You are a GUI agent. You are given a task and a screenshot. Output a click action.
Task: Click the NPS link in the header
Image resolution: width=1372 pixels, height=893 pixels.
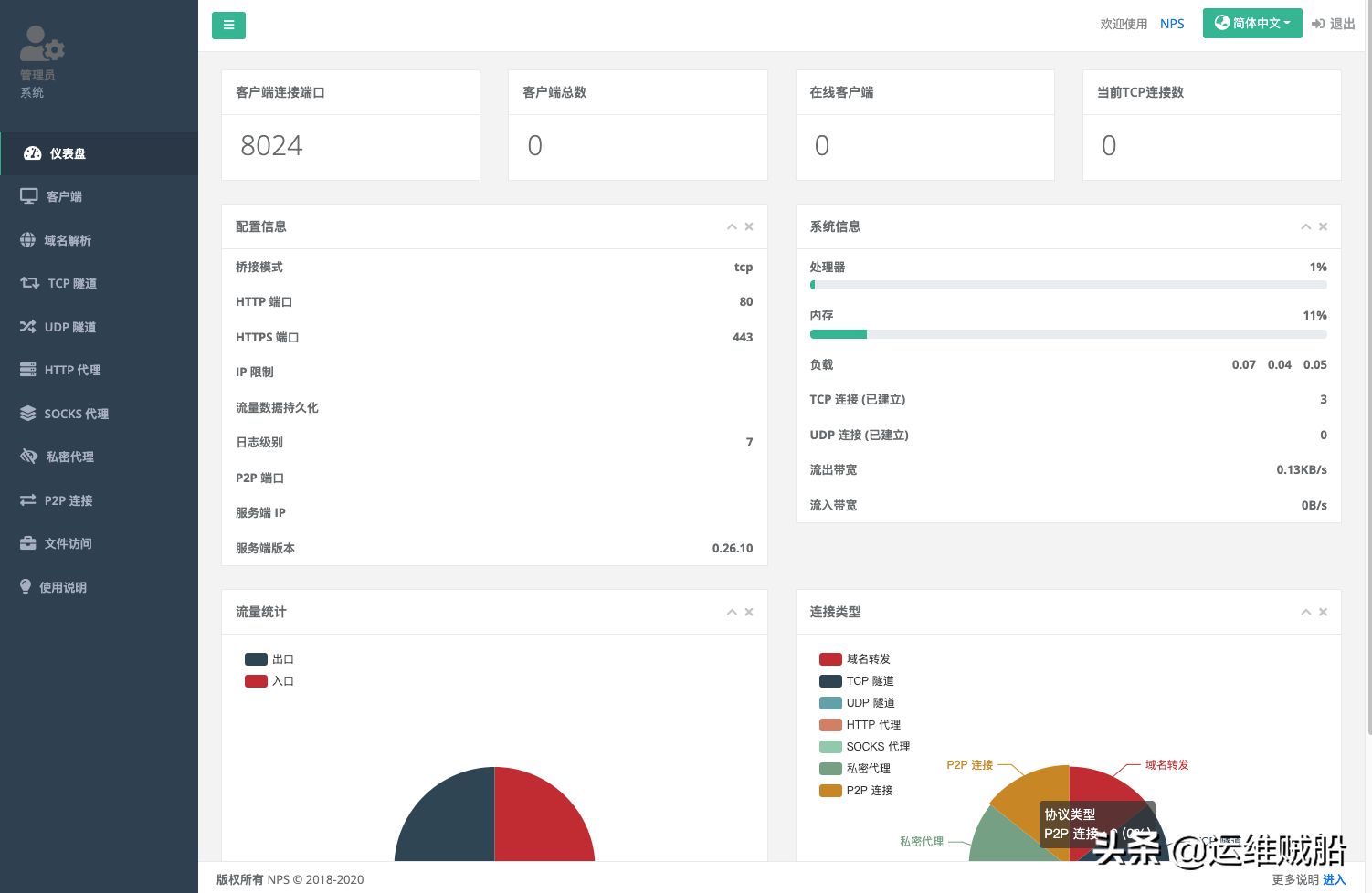[1172, 24]
